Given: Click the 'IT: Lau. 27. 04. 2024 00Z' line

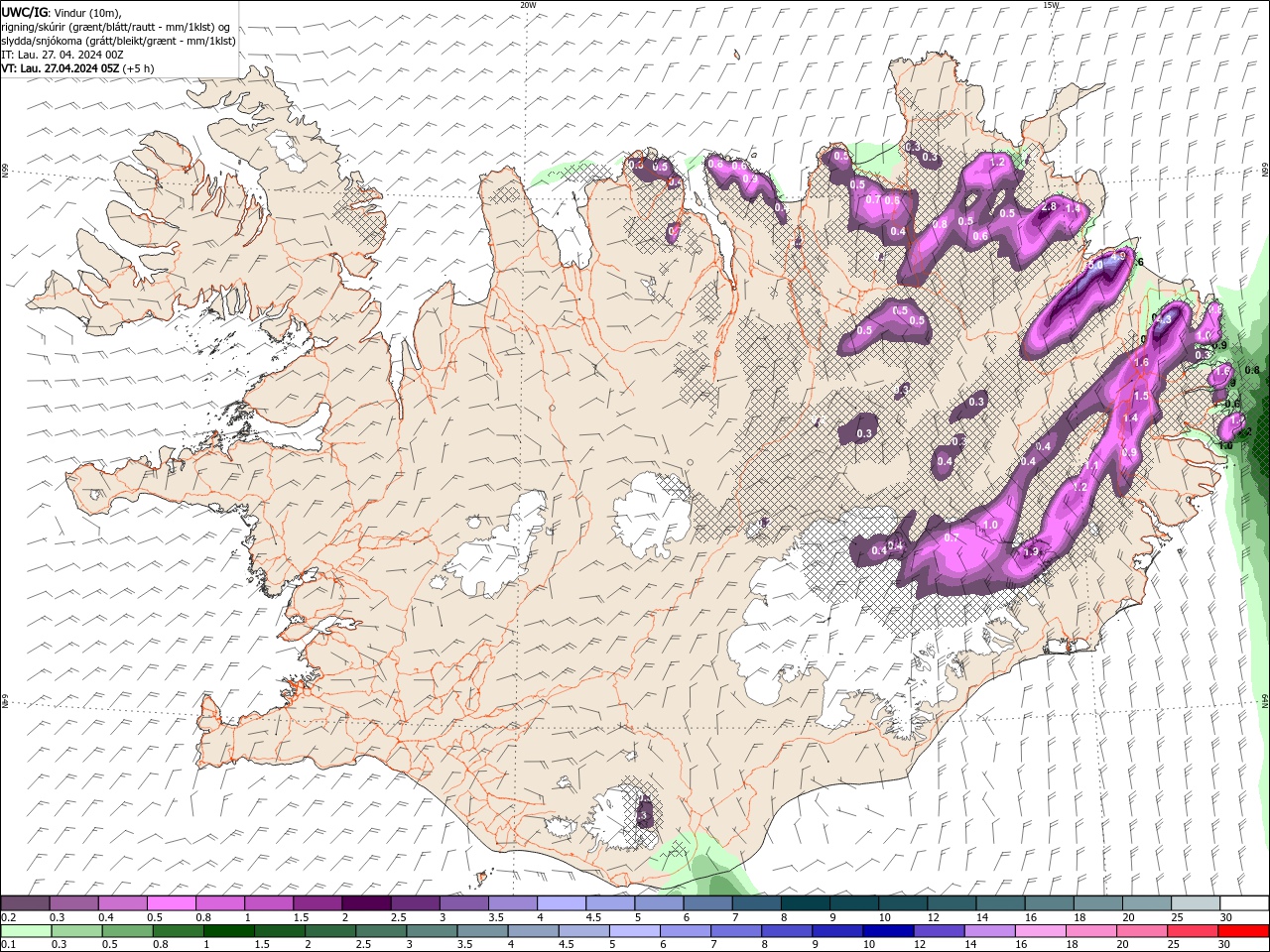Looking at the screenshot, I should [62, 55].
